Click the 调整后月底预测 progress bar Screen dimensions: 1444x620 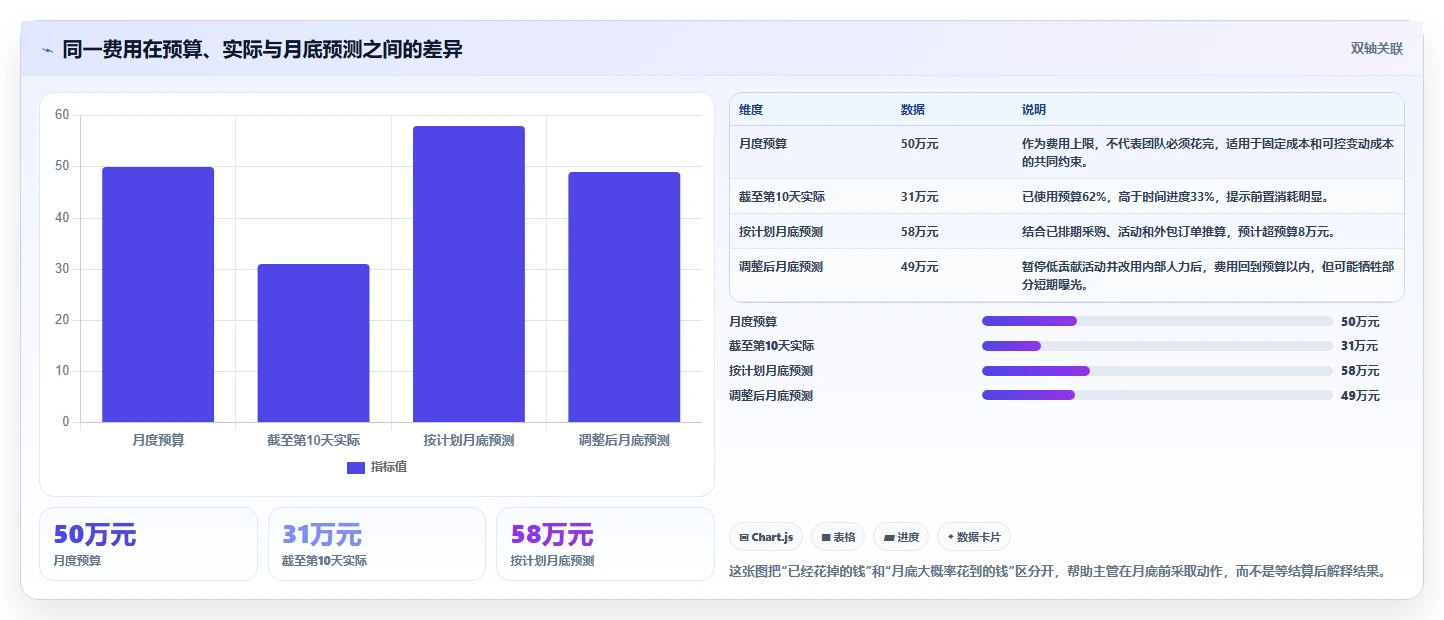(1157, 395)
